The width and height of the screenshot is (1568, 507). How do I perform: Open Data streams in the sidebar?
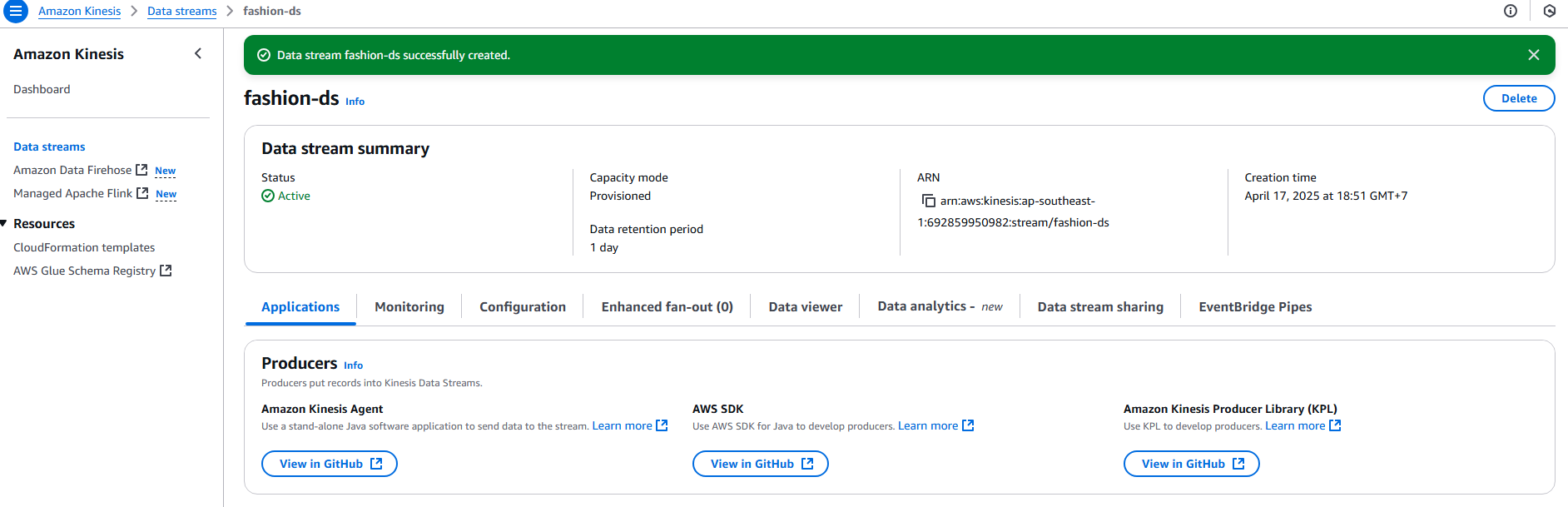(x=49, y=147)
